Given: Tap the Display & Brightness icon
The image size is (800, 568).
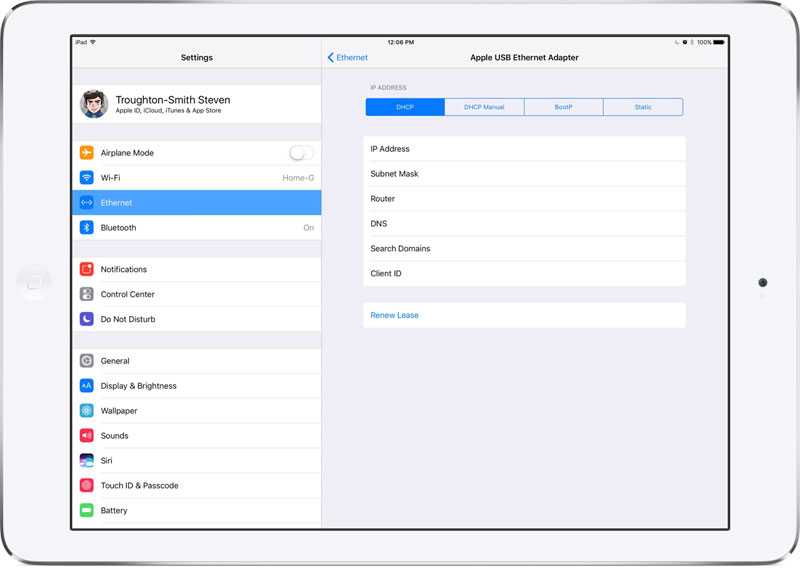Looking at the screenshot, I should [x=87, y=386].
